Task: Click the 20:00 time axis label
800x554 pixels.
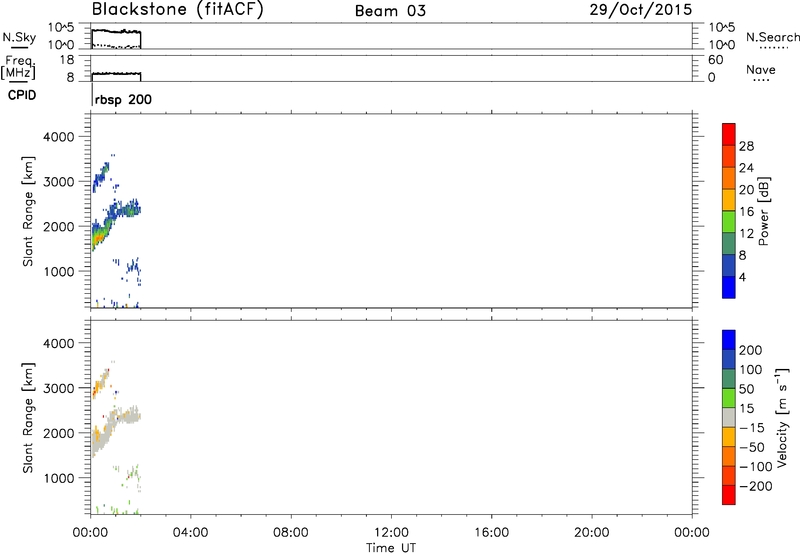Action: click(591, 533)
